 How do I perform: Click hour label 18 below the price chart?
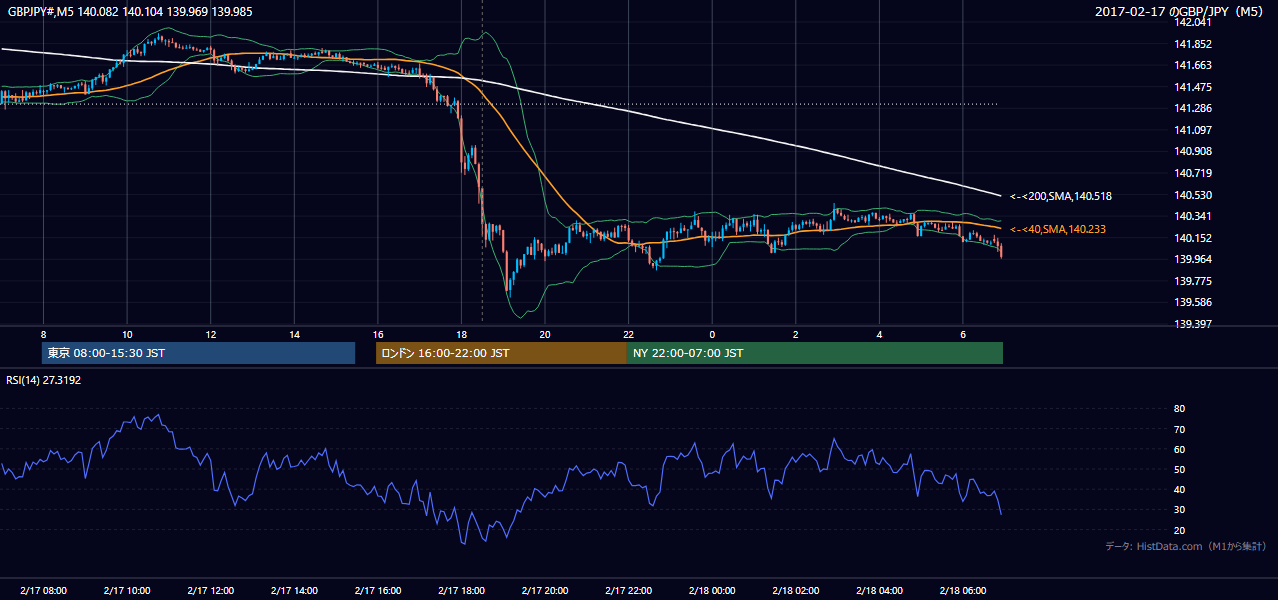[461, 334]
